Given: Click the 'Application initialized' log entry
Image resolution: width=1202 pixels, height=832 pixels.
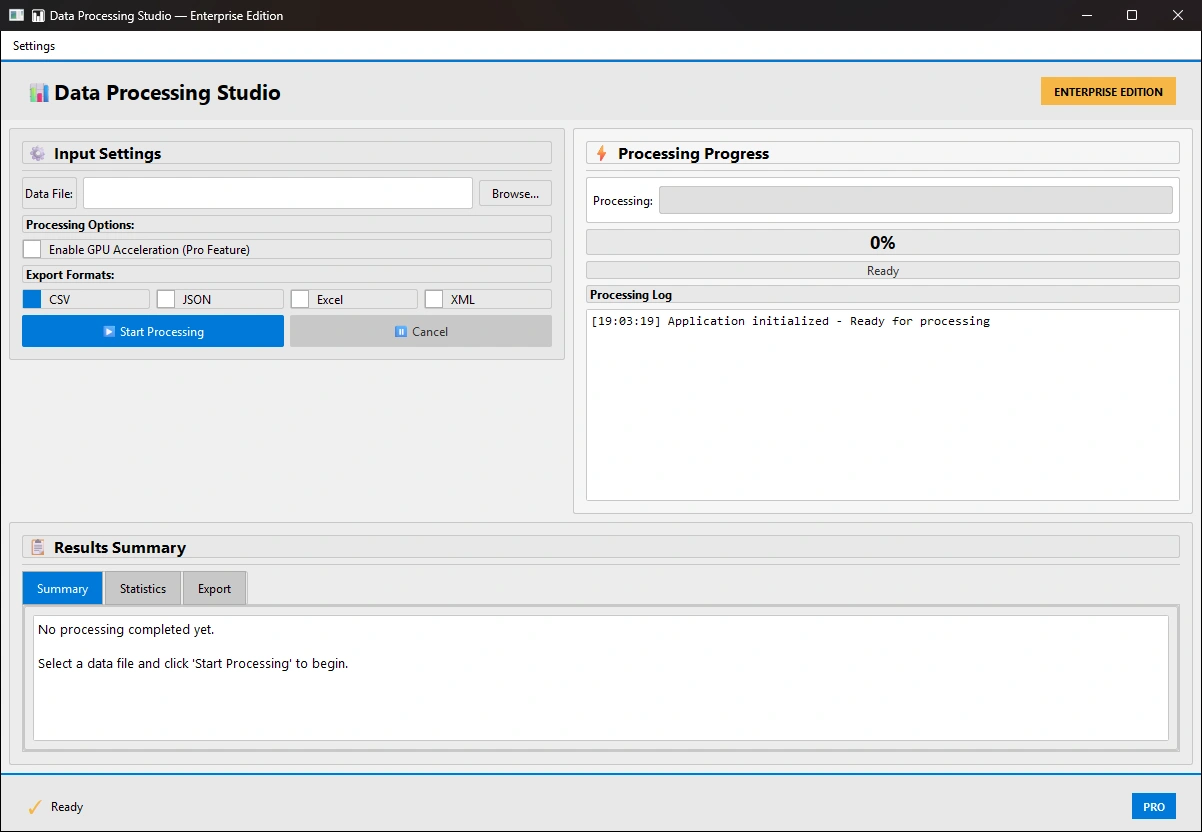Looking at the screenshot, I should [x=790, y=321].
